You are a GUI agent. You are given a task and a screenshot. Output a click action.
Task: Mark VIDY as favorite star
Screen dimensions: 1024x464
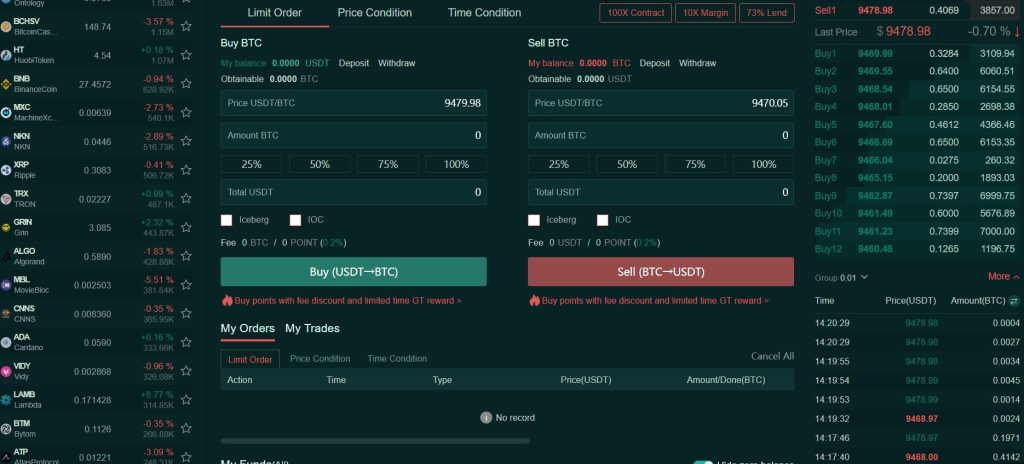186,371
